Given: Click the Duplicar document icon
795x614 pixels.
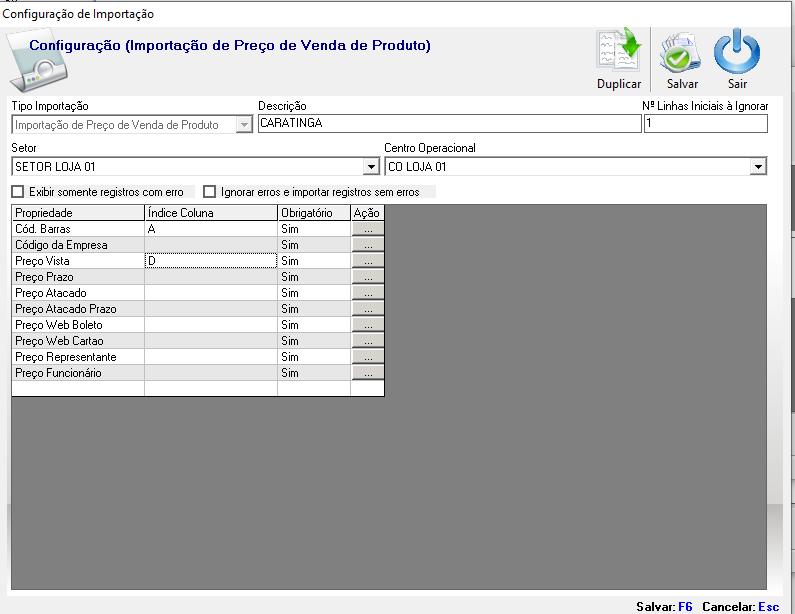Looking at the screenshot, I should 619,49.
